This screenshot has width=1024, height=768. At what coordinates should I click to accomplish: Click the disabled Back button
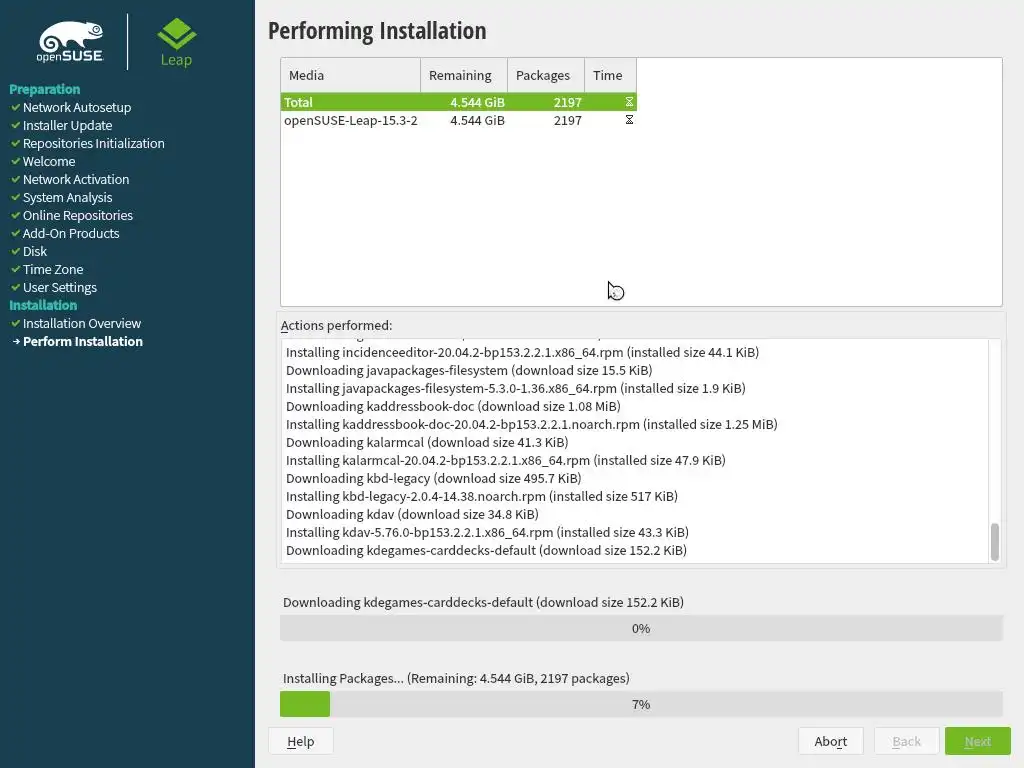coord(906,741)
